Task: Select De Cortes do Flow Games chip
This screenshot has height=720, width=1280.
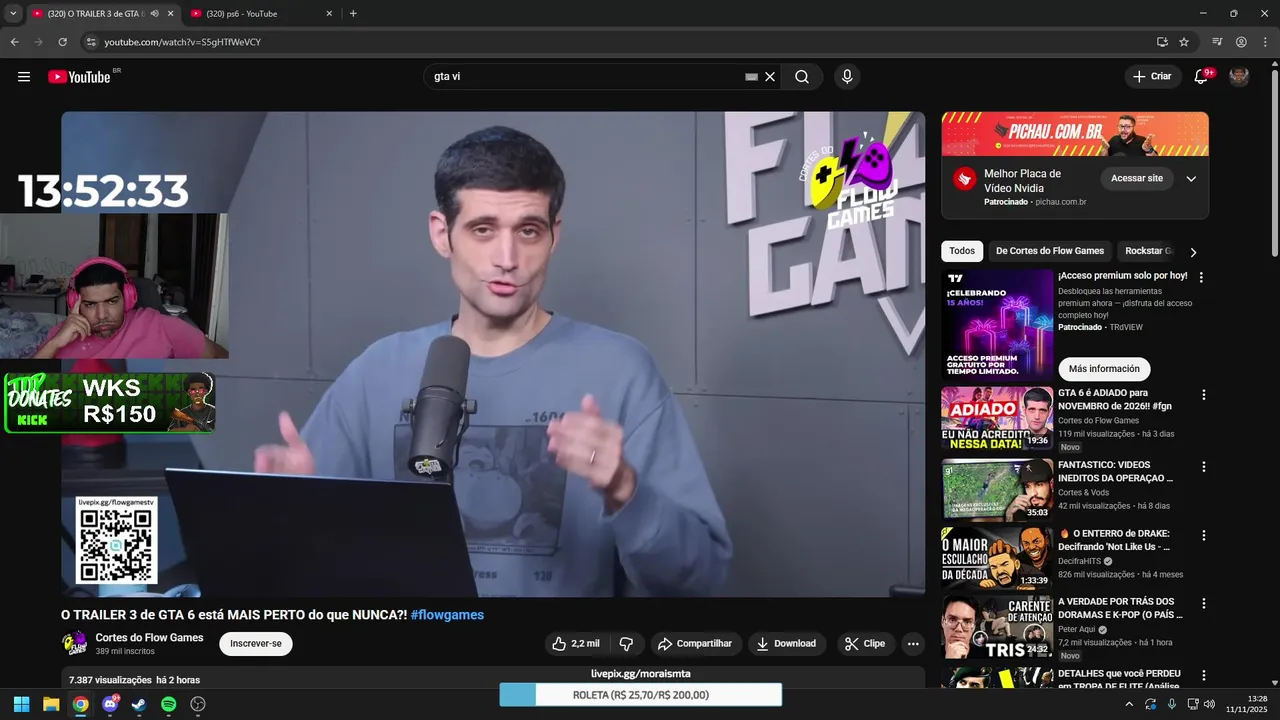Action: [x=1050, y=251]
